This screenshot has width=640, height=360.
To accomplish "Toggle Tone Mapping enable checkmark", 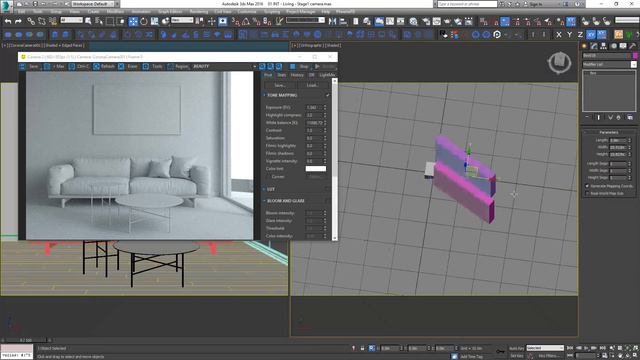I will tap(327, 95).
